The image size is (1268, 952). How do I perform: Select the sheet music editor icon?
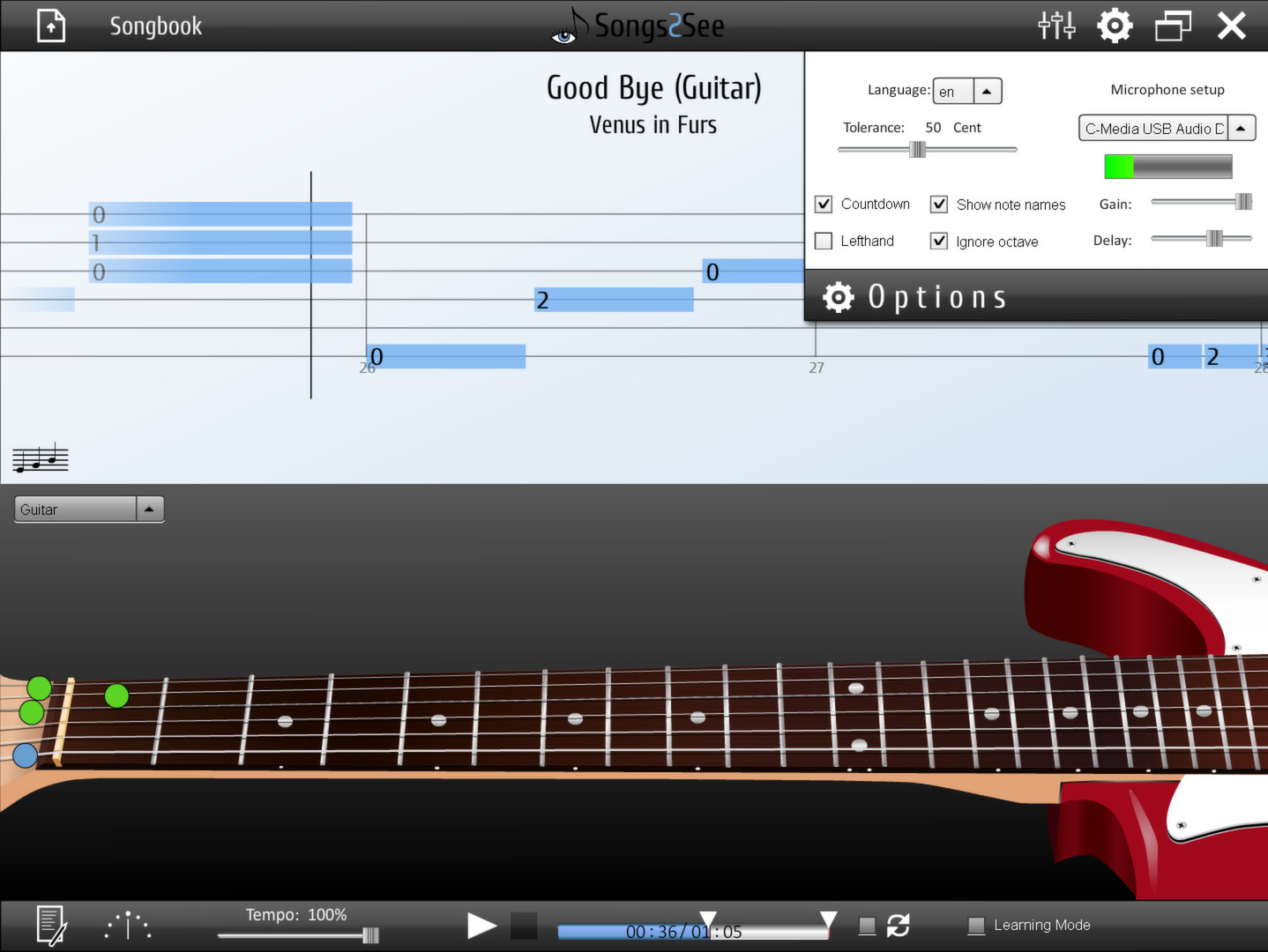click(x=49, y=925)
